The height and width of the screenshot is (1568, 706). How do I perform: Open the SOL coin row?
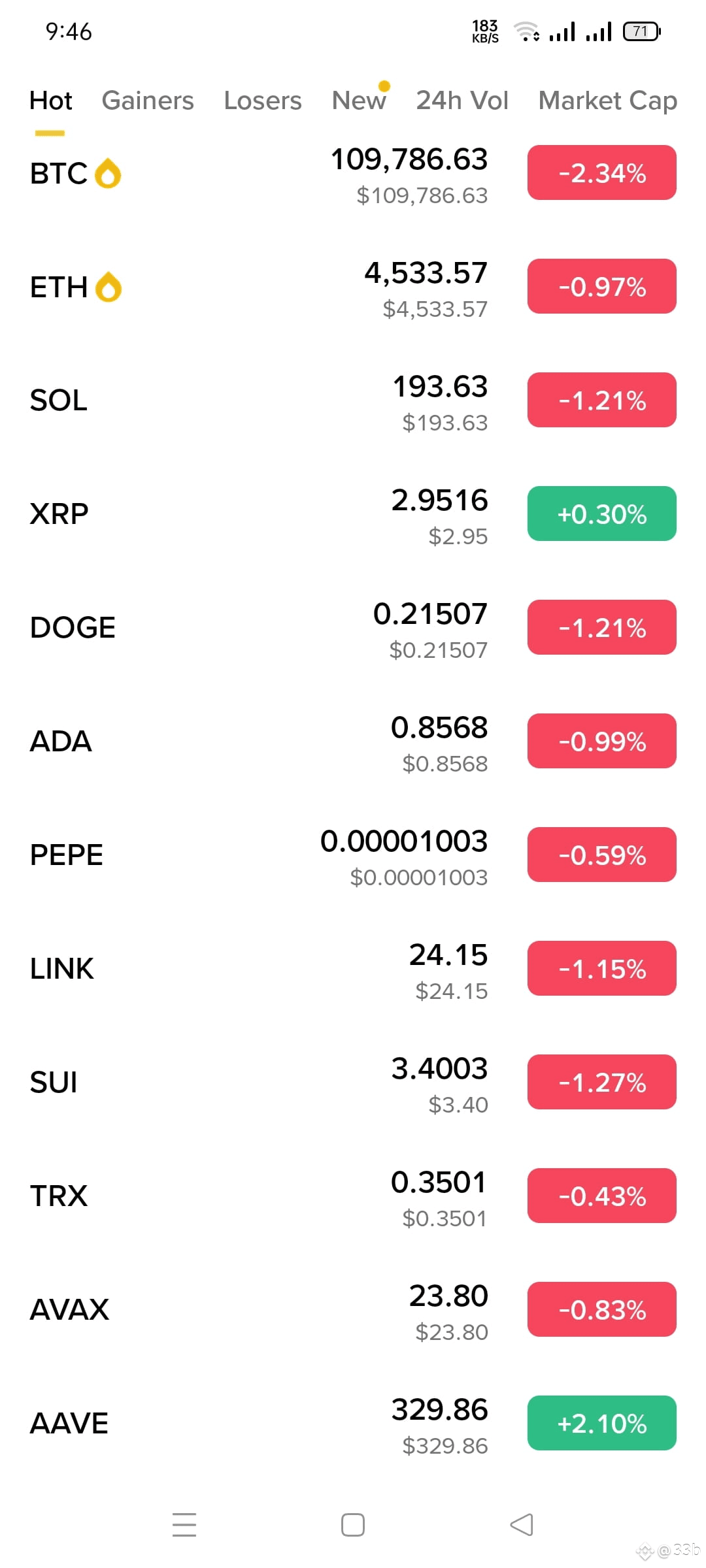click(353, 400)
